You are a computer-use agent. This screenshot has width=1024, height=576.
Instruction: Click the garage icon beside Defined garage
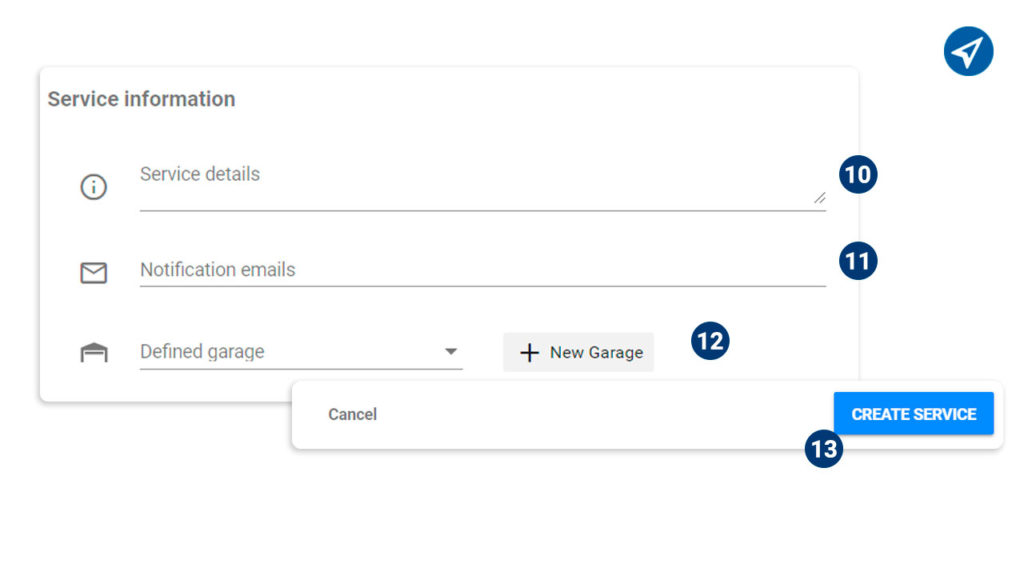click(x=93, y=352)
